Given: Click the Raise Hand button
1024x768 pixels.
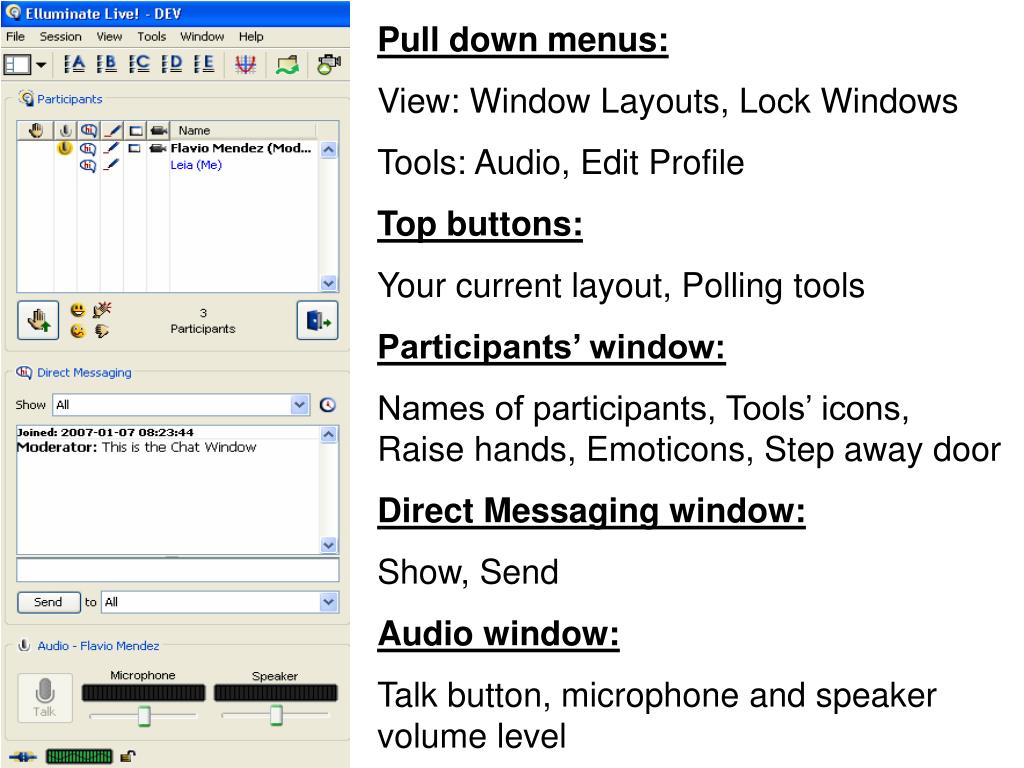Looking at the screenshot, I should pos(38,320).
